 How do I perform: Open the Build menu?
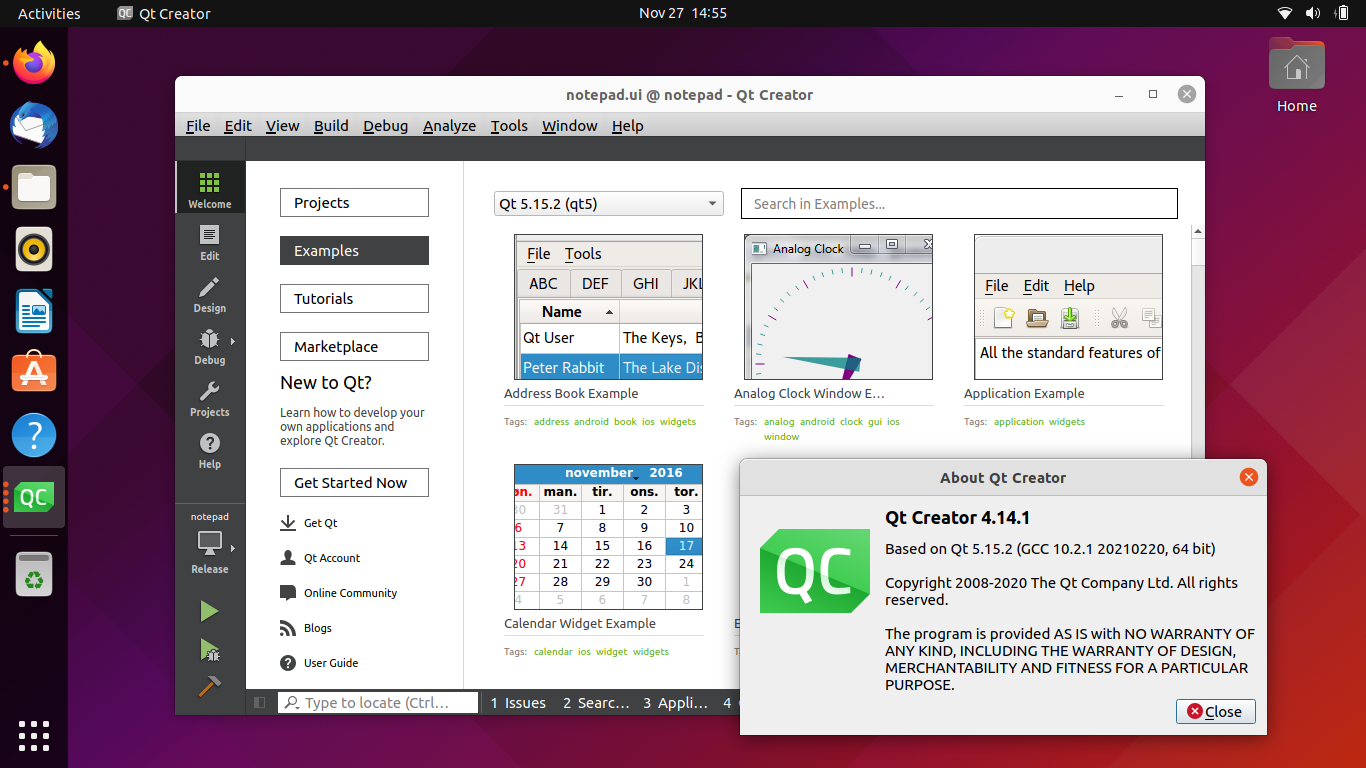click(331, 126)
